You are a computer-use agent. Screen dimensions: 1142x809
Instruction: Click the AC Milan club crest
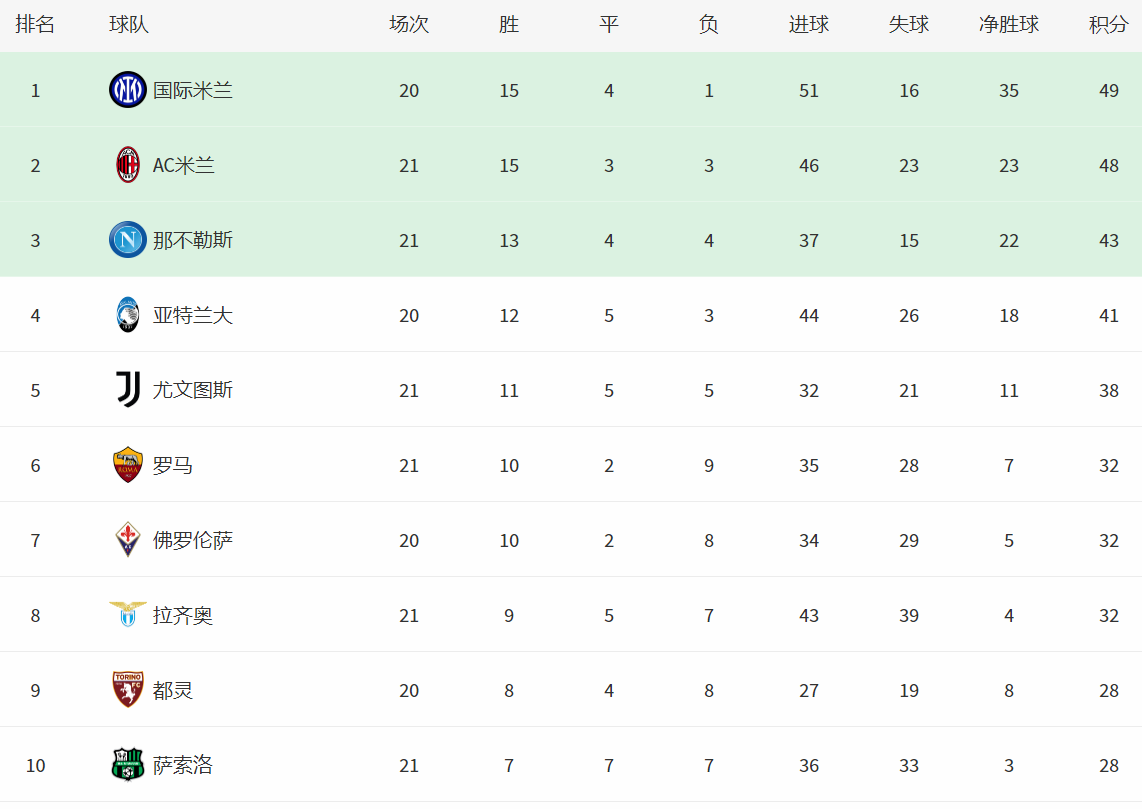pos(127,165)
